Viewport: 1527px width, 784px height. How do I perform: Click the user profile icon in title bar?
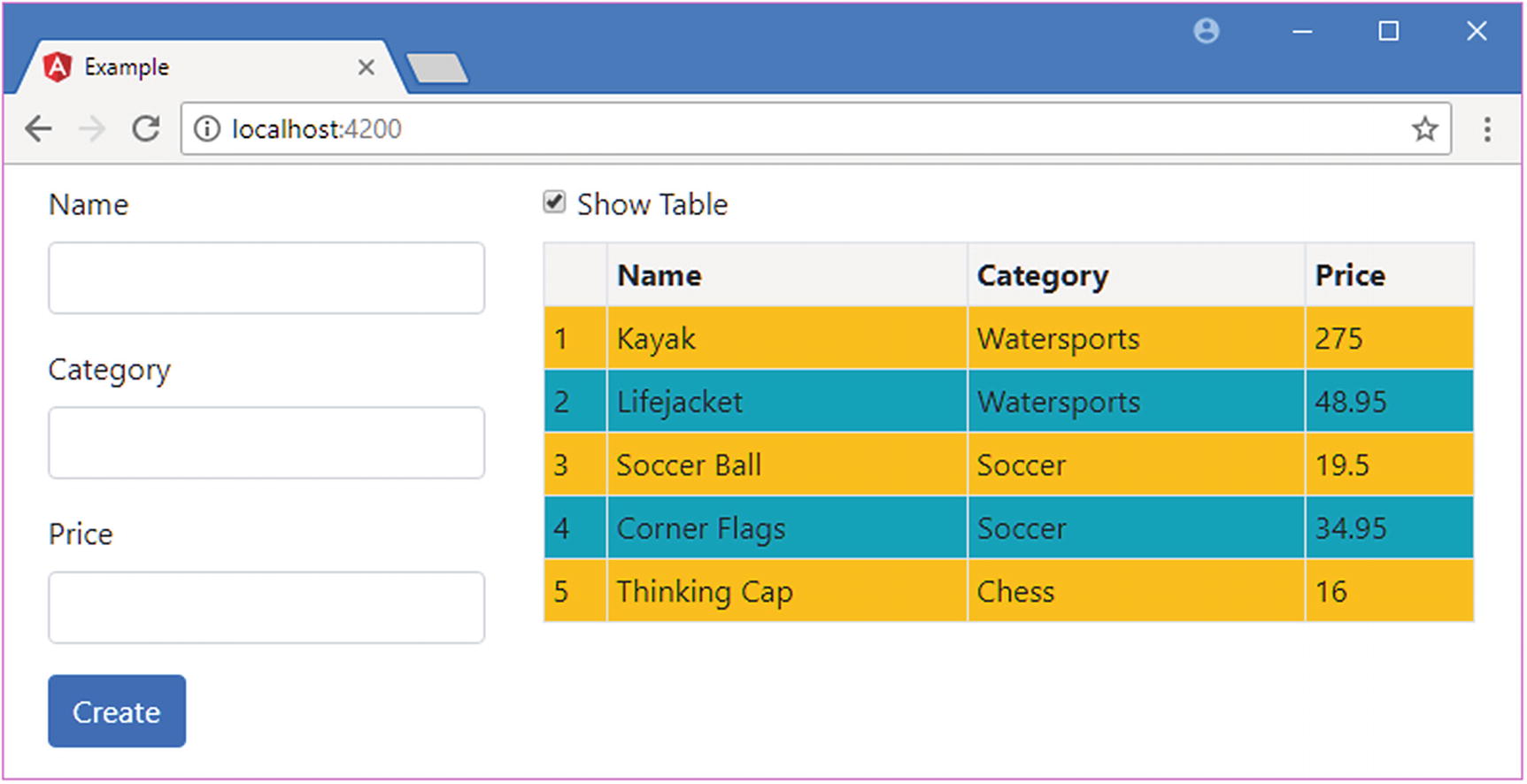click(1206, 32)
